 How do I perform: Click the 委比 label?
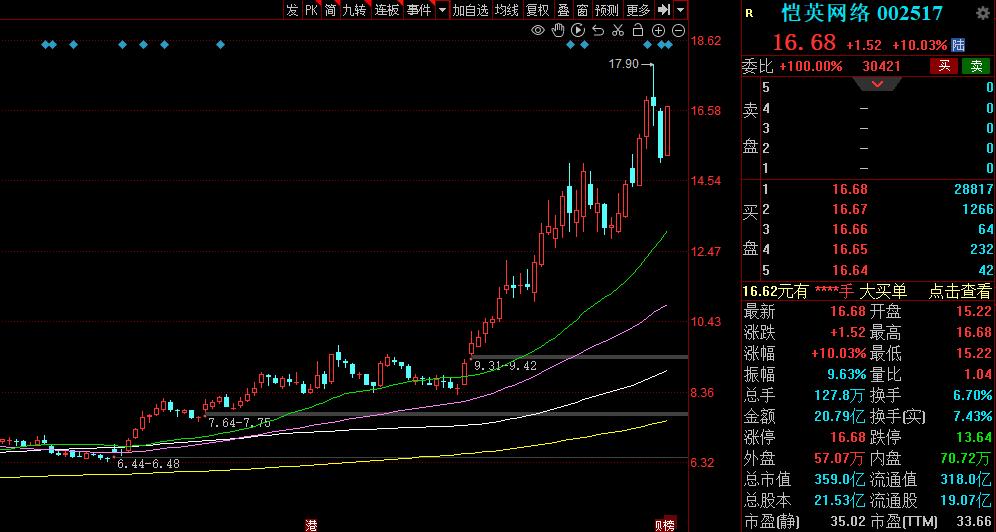[x=758, y=66]
